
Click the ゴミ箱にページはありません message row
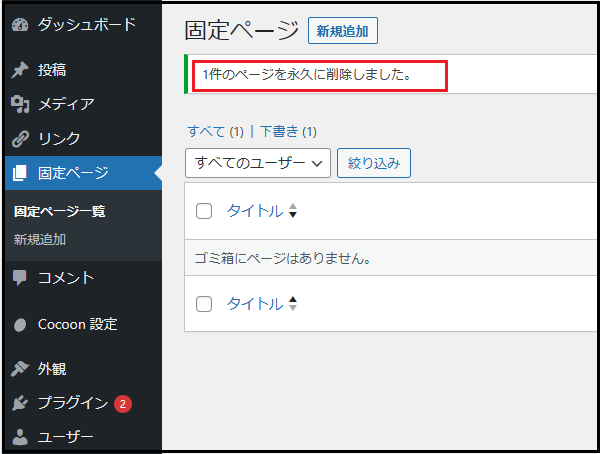(390, 258)
